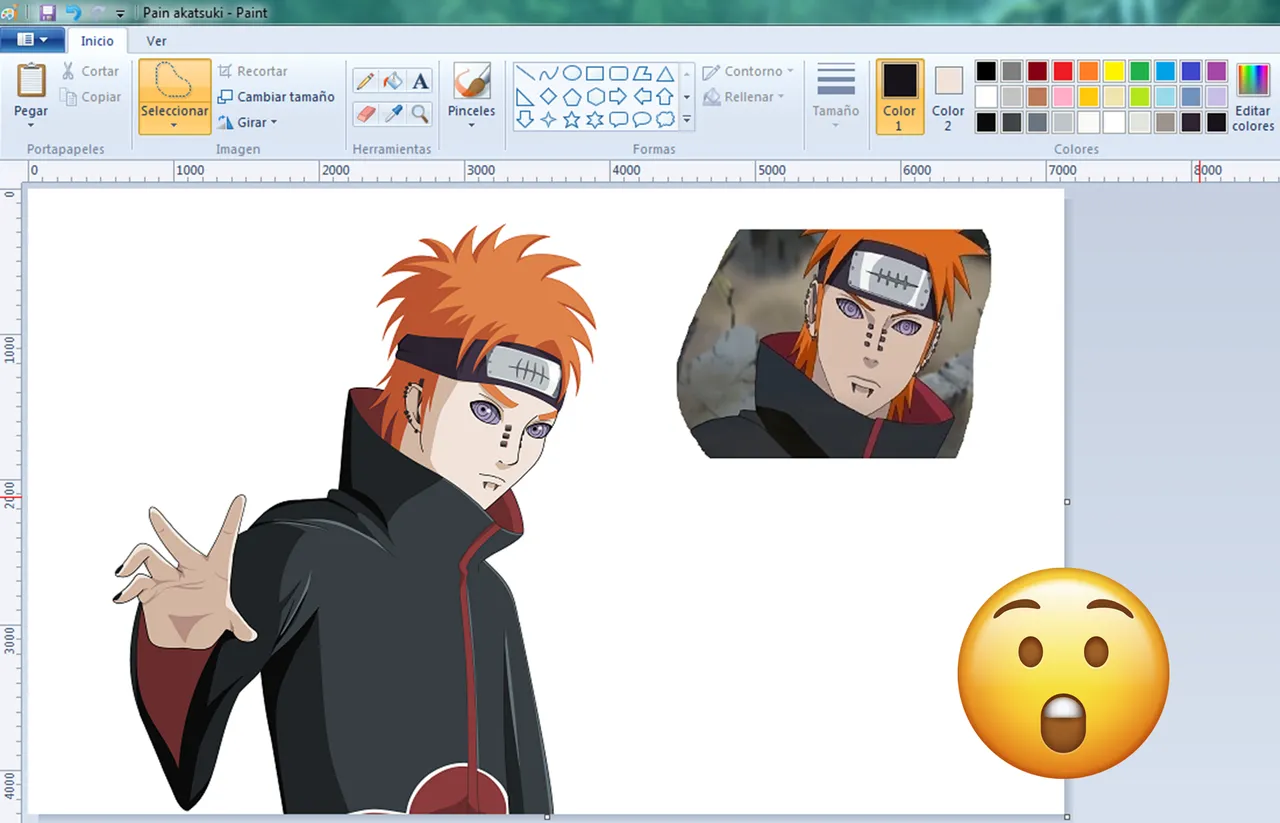This screenshot has width=1280, height=823.
Task: Pick the purple color swatch
Action: pos(1216,71)
